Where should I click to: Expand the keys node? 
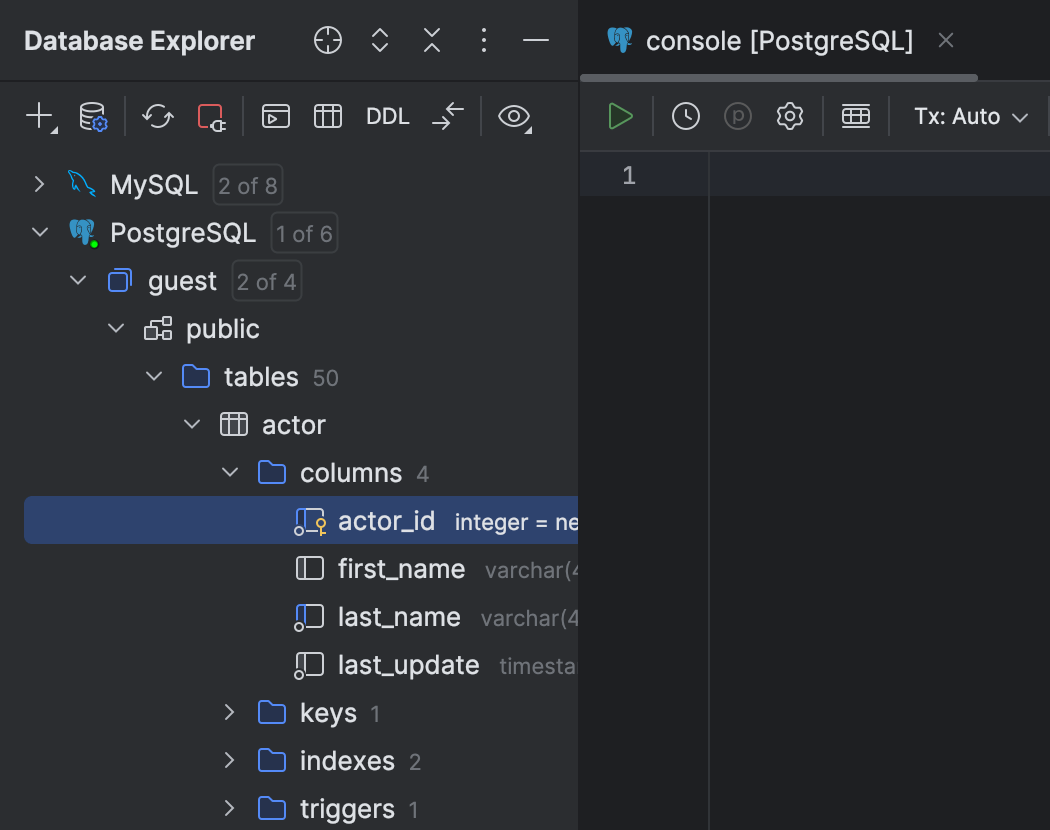pyautogui.click(x=229, y=713)
